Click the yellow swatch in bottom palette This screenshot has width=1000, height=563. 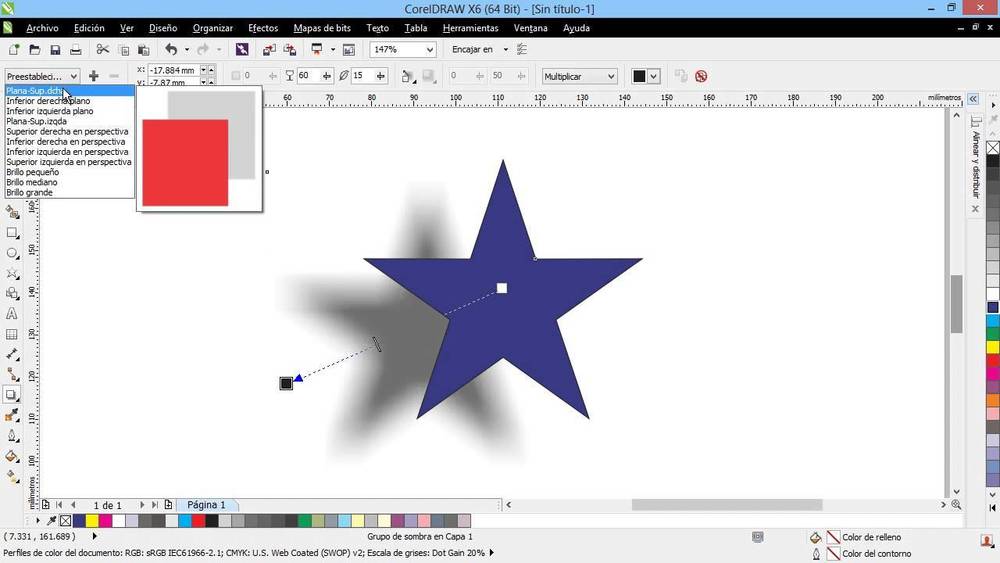[92, 521]
